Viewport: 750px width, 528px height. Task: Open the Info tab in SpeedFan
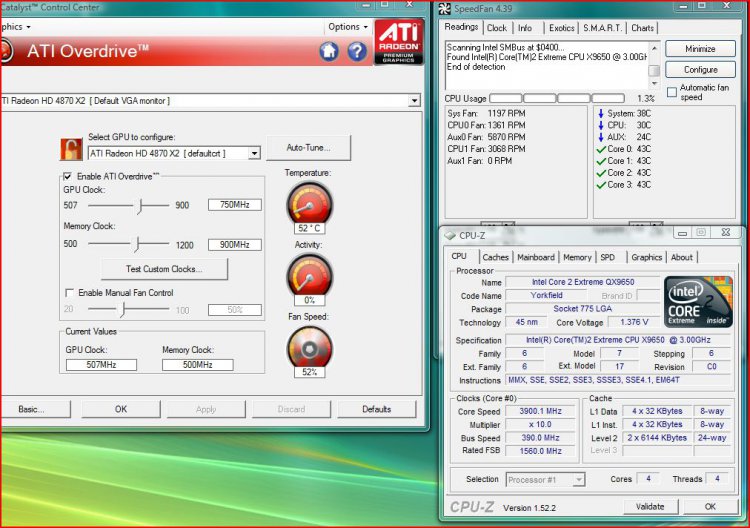[x=525, y=28]
